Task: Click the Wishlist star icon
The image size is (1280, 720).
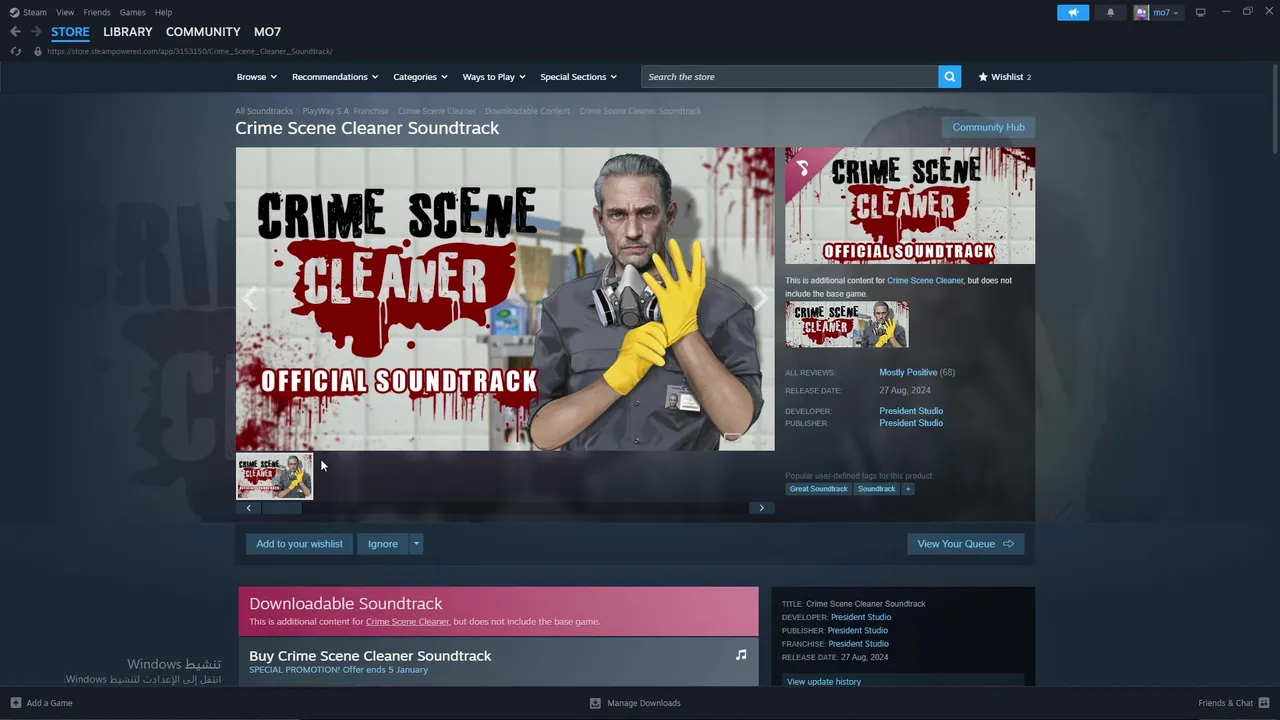Action: (x=983, y=77)
